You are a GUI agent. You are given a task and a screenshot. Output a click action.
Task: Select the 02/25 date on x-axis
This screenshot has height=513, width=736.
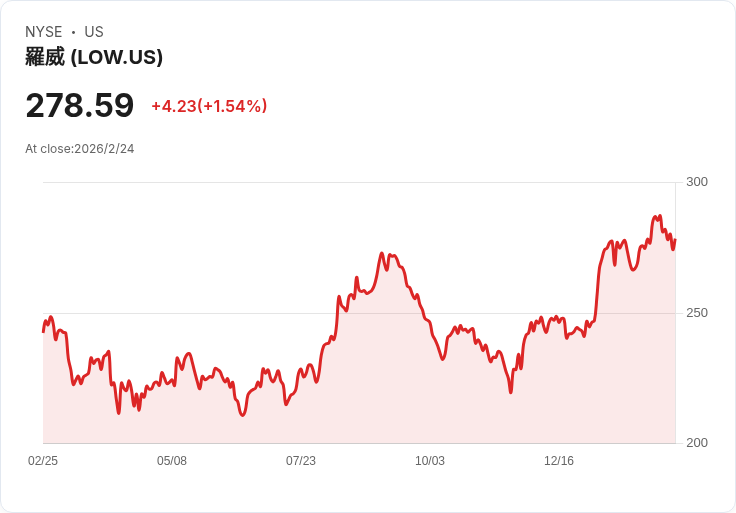pyautogui.click(x=43, y=461)
